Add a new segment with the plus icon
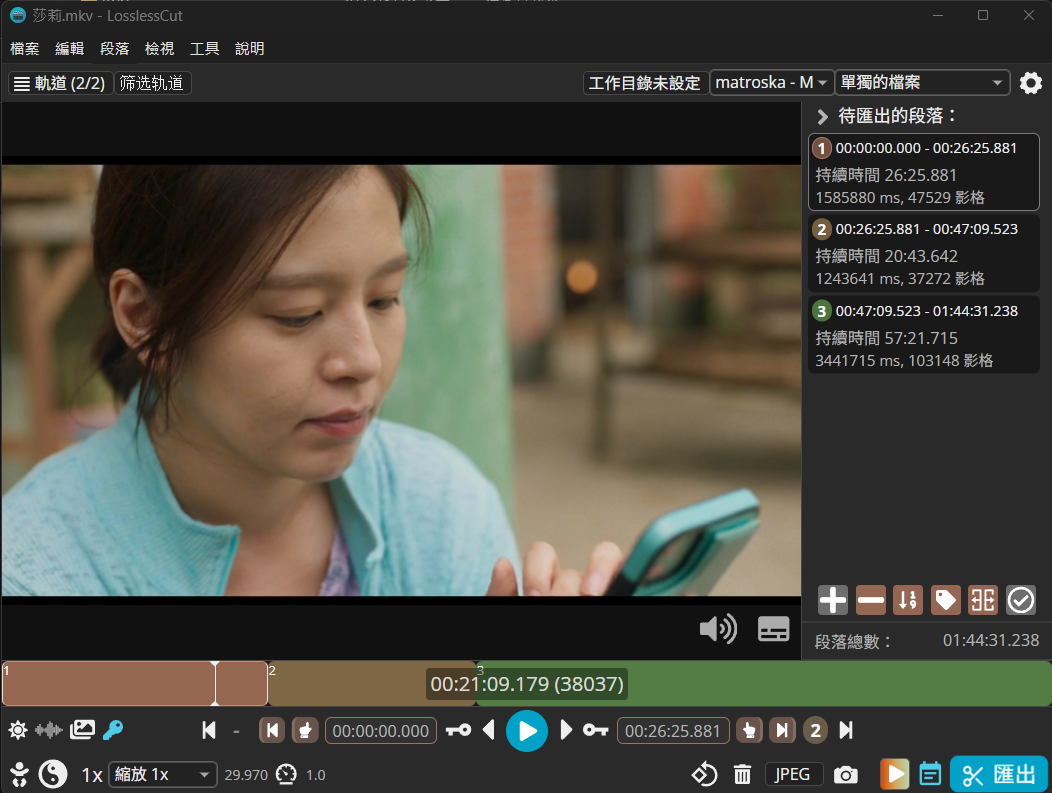This screenshot has width=1052, height=793. pos(833,600)
